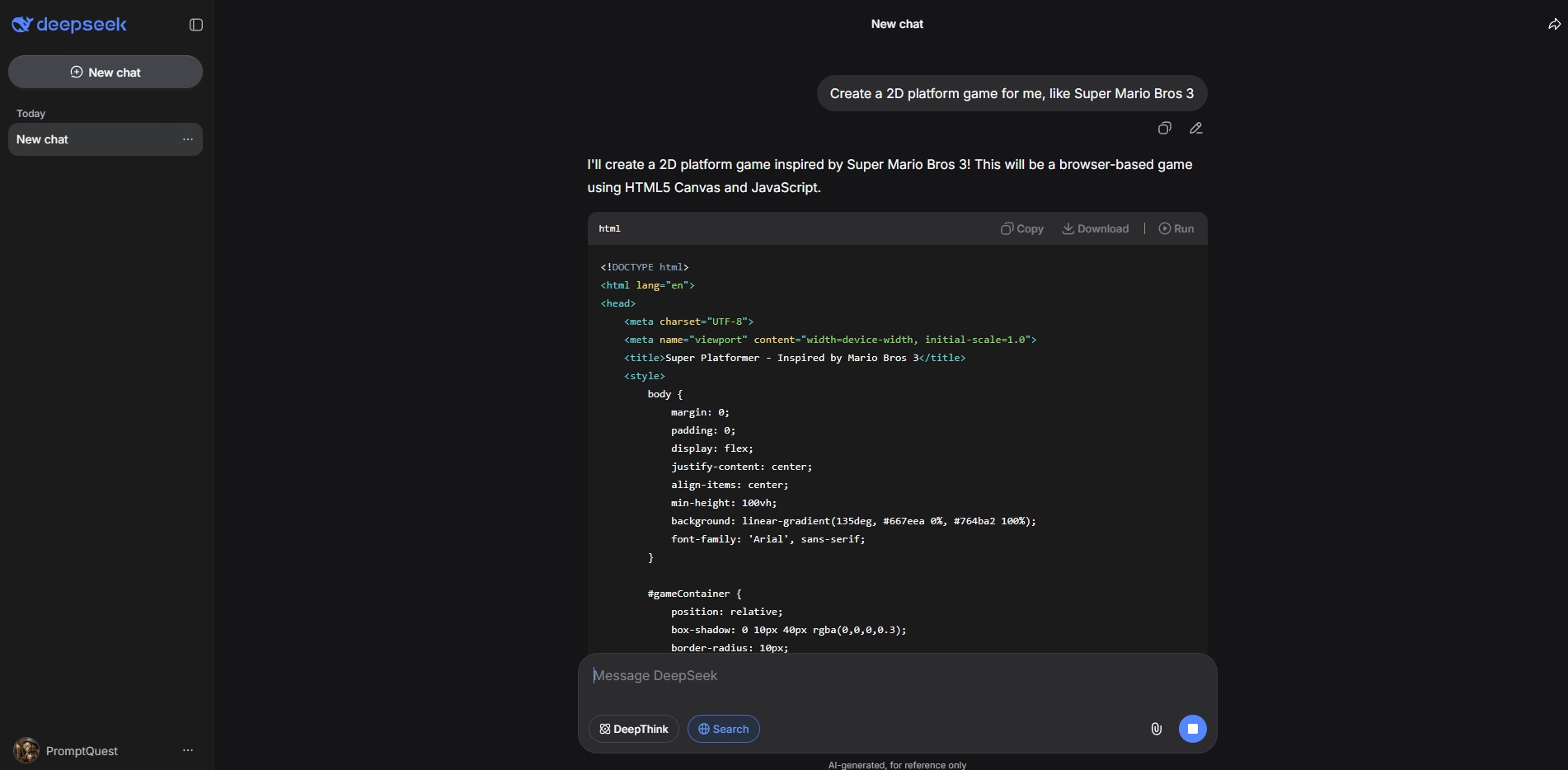The width and height of the screenshot is (1568, 770).
Task: Click the PromptQuest profile avatar
Action: point(26,750)
